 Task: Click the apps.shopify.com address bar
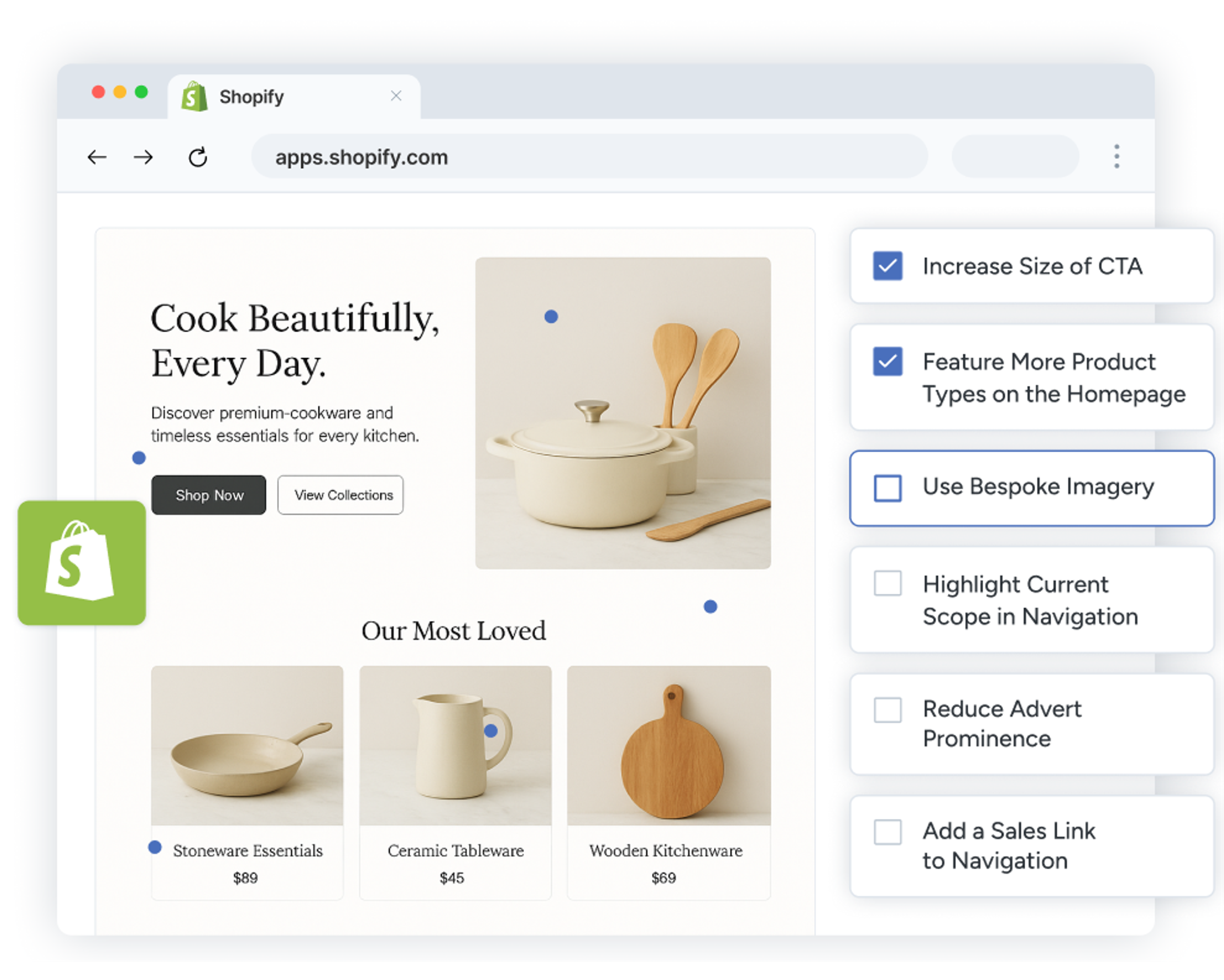pos(589,157)
